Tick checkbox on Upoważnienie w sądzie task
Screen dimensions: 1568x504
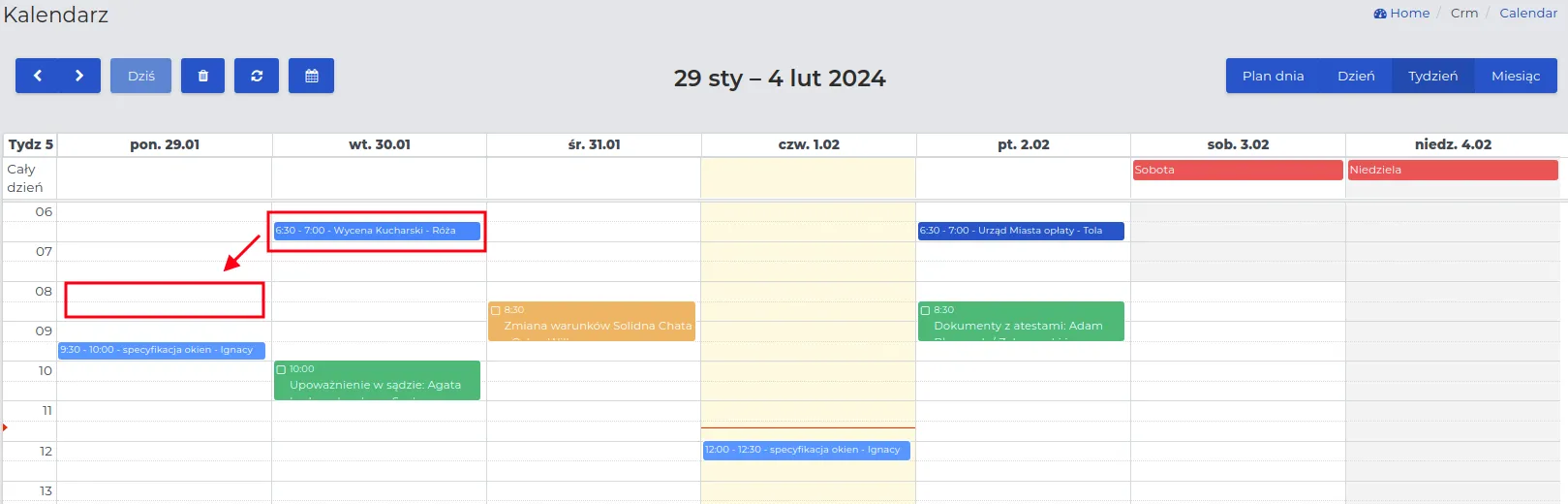[x=281, y=369]
